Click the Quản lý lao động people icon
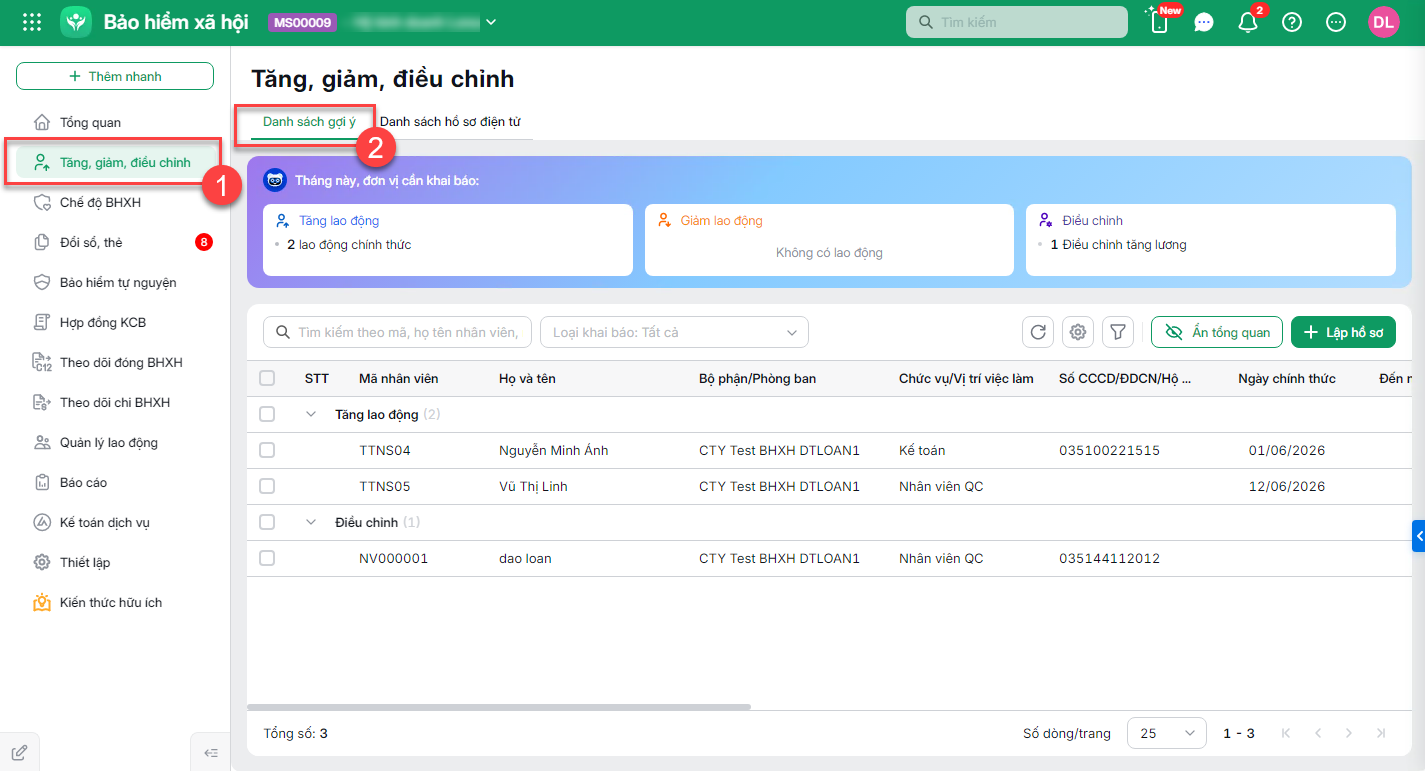1425x771 pixels. coord(42,442)
